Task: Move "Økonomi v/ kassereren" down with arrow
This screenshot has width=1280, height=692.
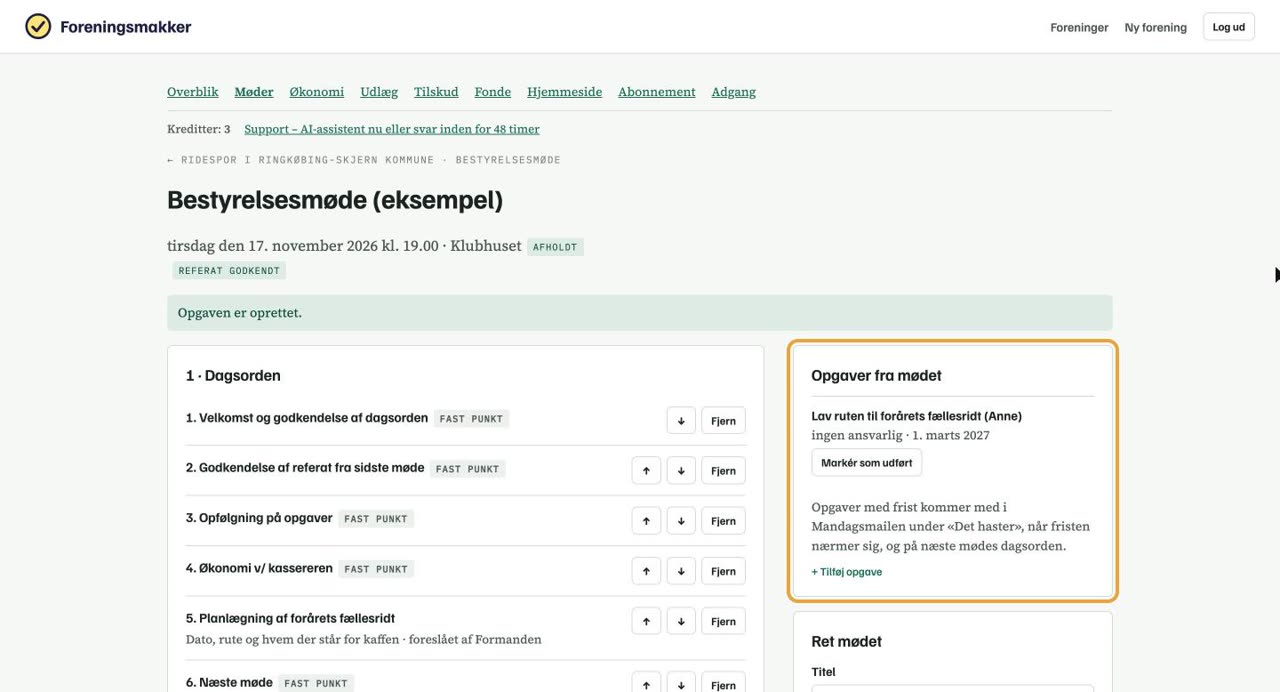Action: pyautogui.click(x=681, y=571)
